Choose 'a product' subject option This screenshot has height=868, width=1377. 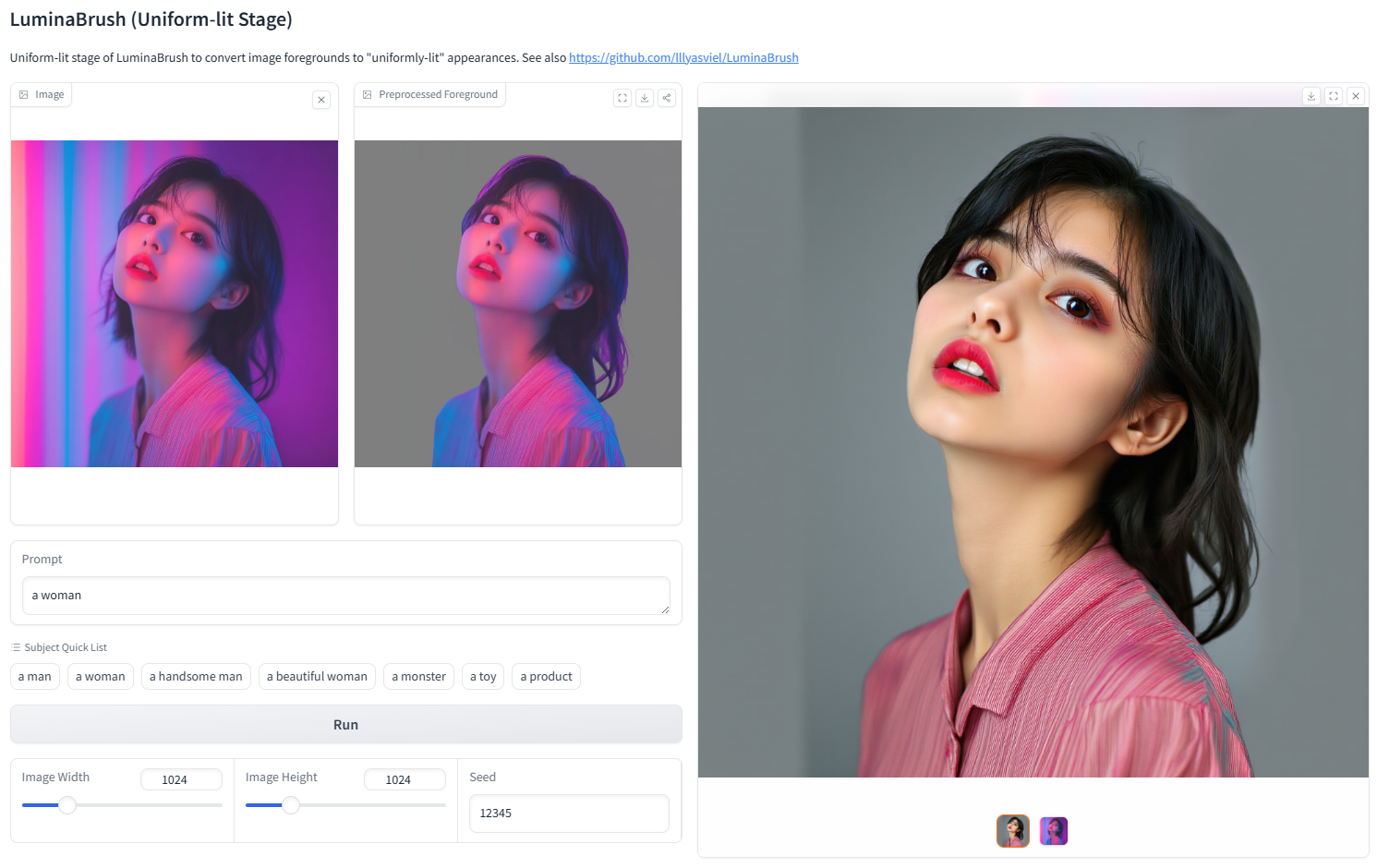click(546, 677)
